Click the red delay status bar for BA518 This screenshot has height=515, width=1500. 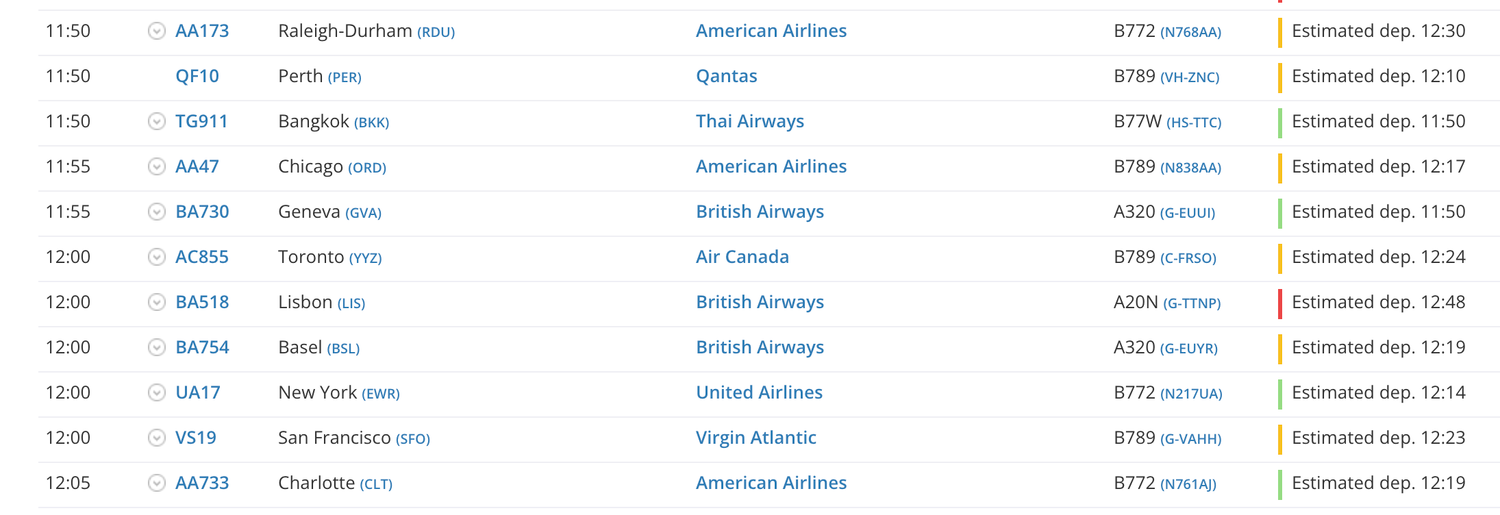point(1280,302)
